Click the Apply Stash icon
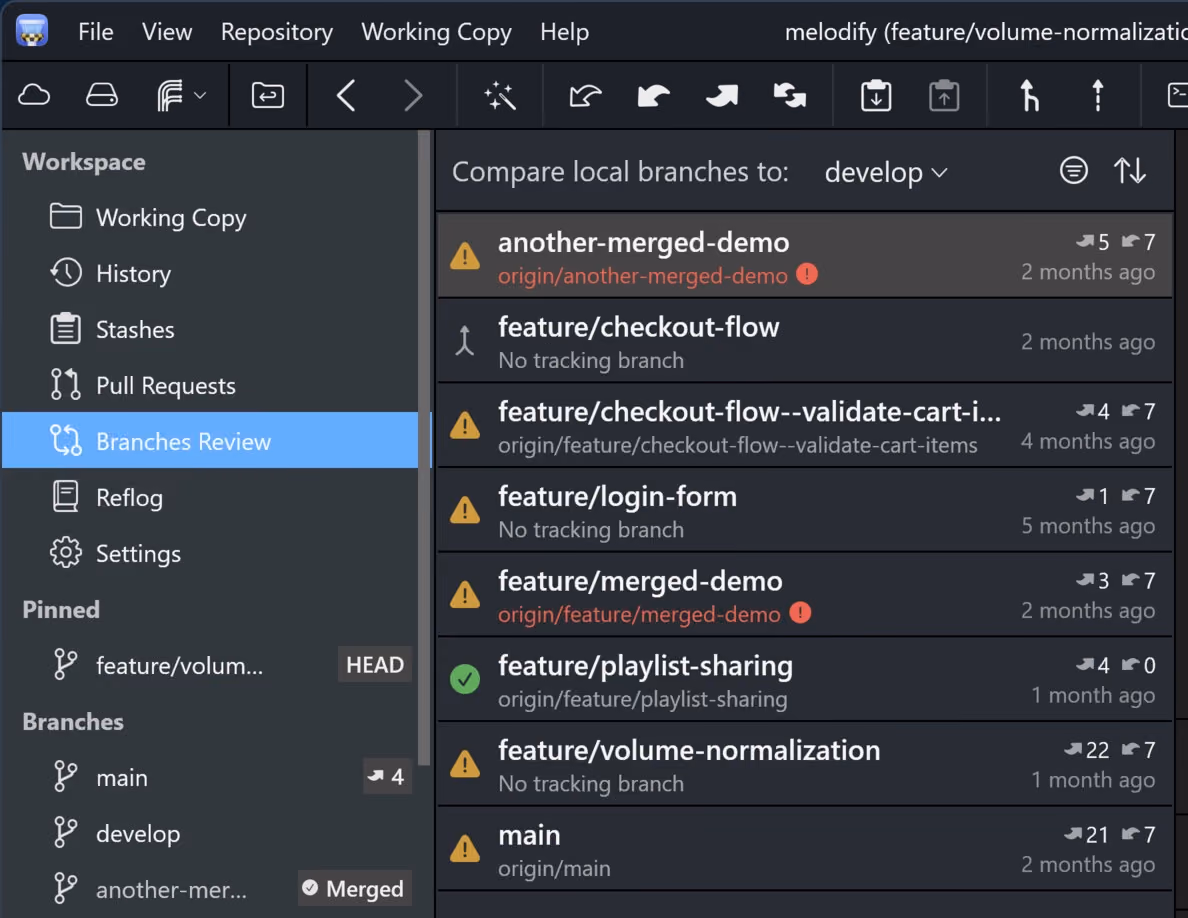Screen dimensions: 1188x918 (944, 95)
